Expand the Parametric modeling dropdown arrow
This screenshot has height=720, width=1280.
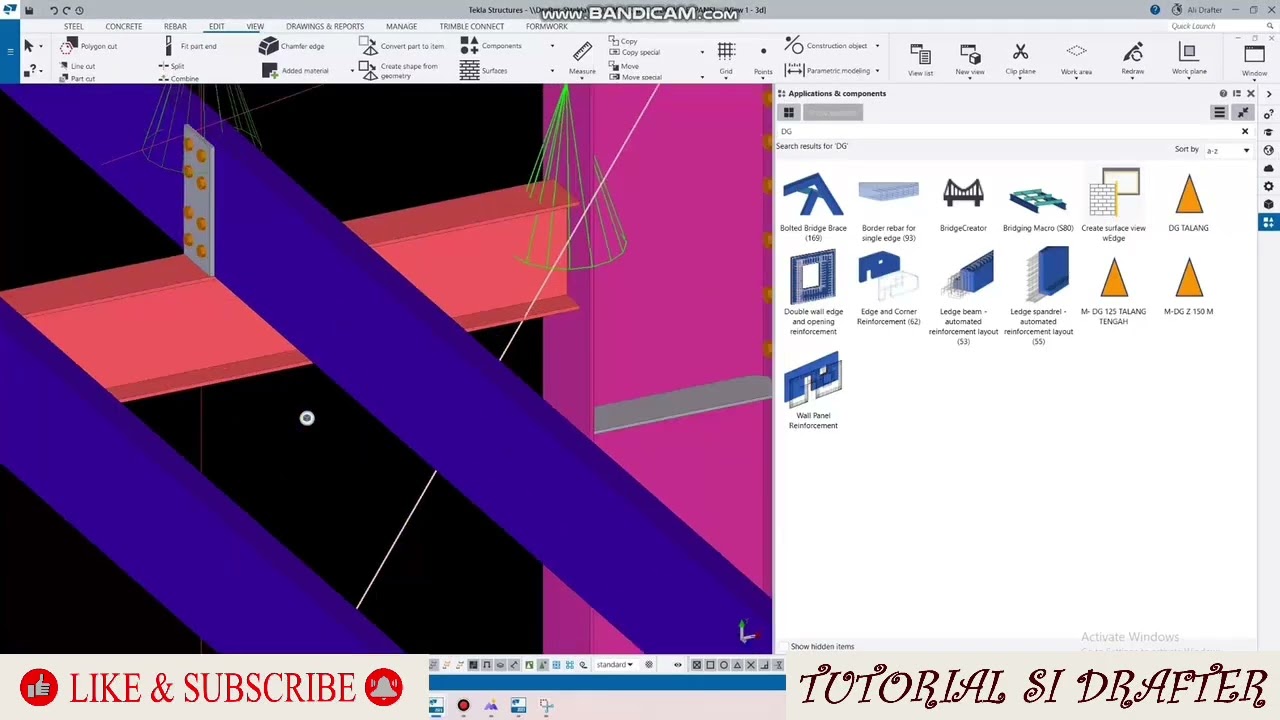pos(877,71)
